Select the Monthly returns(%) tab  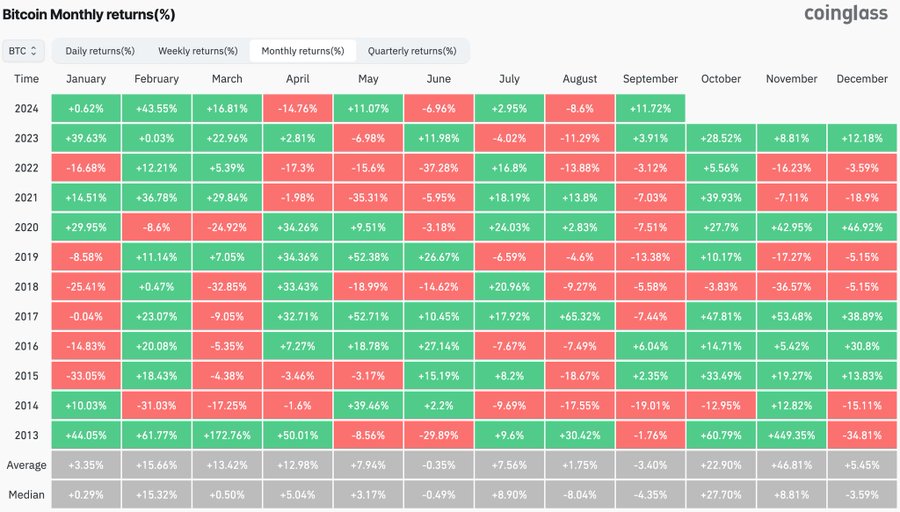pos(302,51)
